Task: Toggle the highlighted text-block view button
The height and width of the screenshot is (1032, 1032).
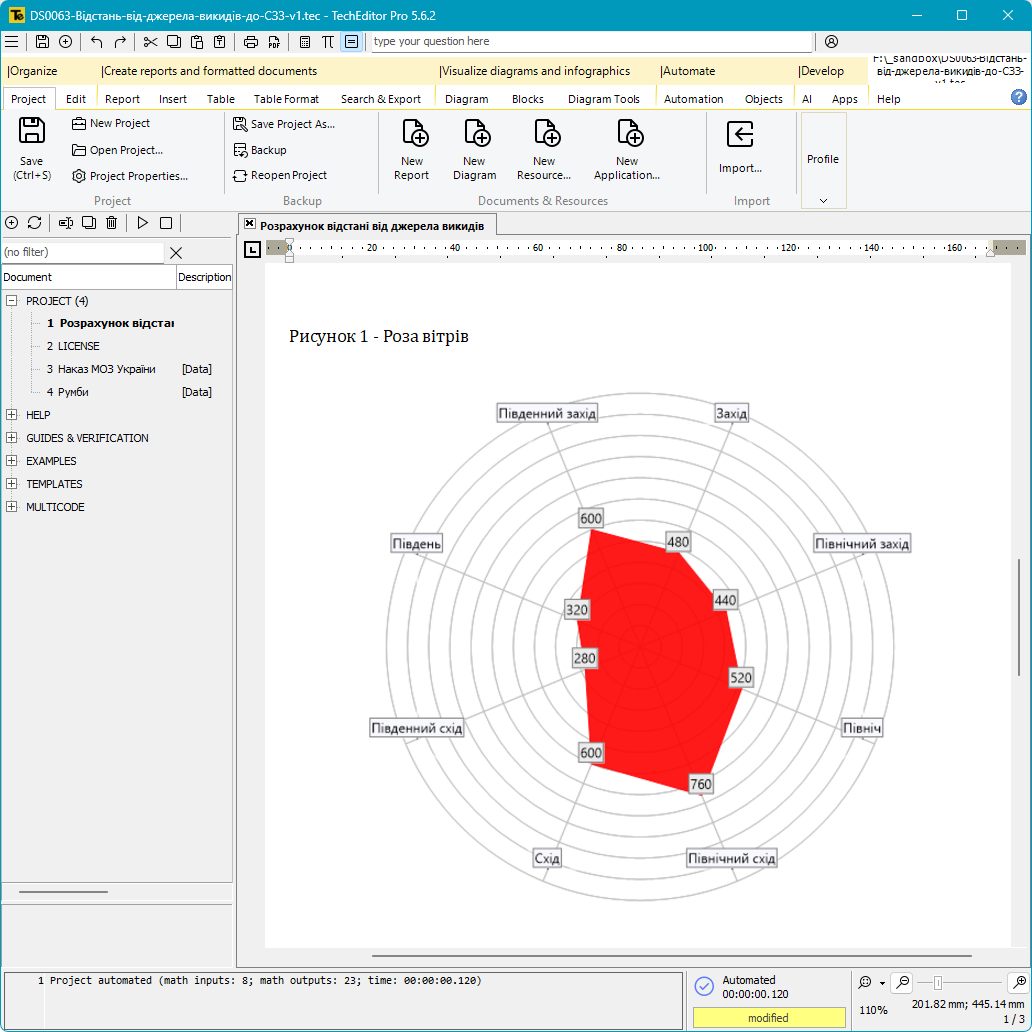Action: coord(350,42)
